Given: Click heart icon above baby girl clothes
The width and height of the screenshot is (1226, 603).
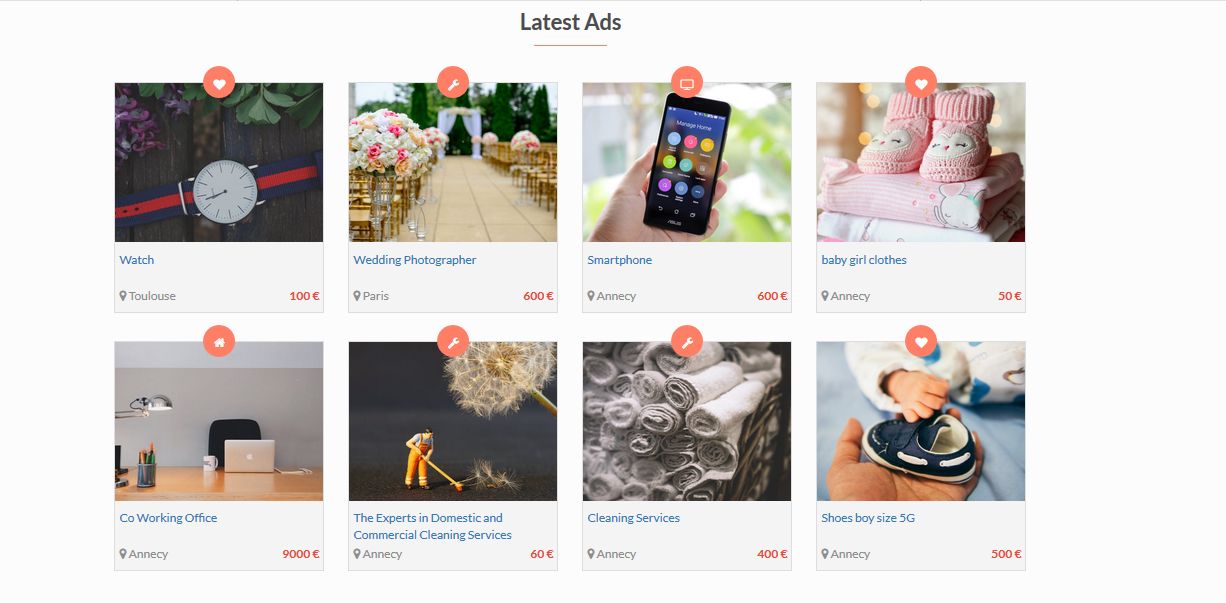Looking at the screenshot, I should 921,83.
